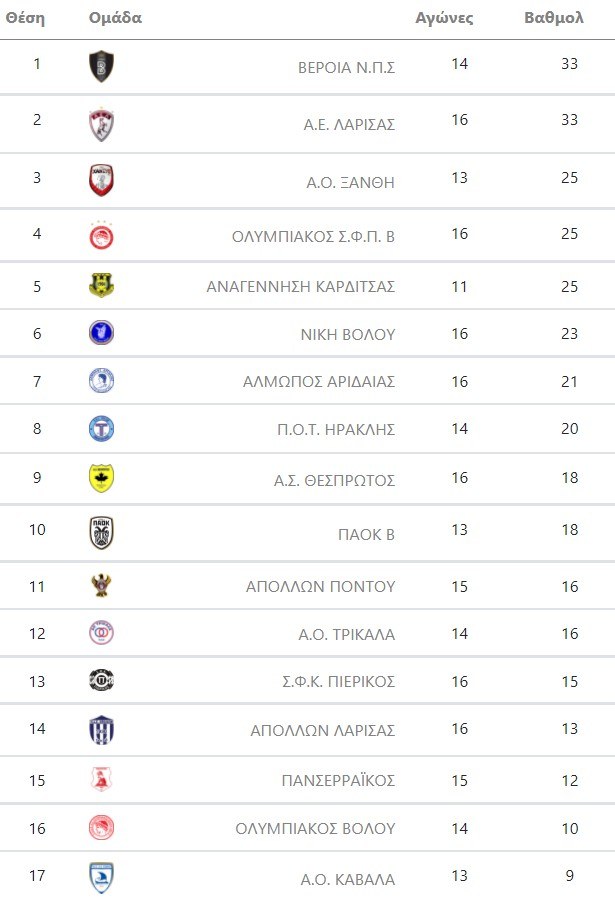Click the Βαθμολ column header
Image resolution: width=615 pixels, height=904 pixels.
point(553,18)
